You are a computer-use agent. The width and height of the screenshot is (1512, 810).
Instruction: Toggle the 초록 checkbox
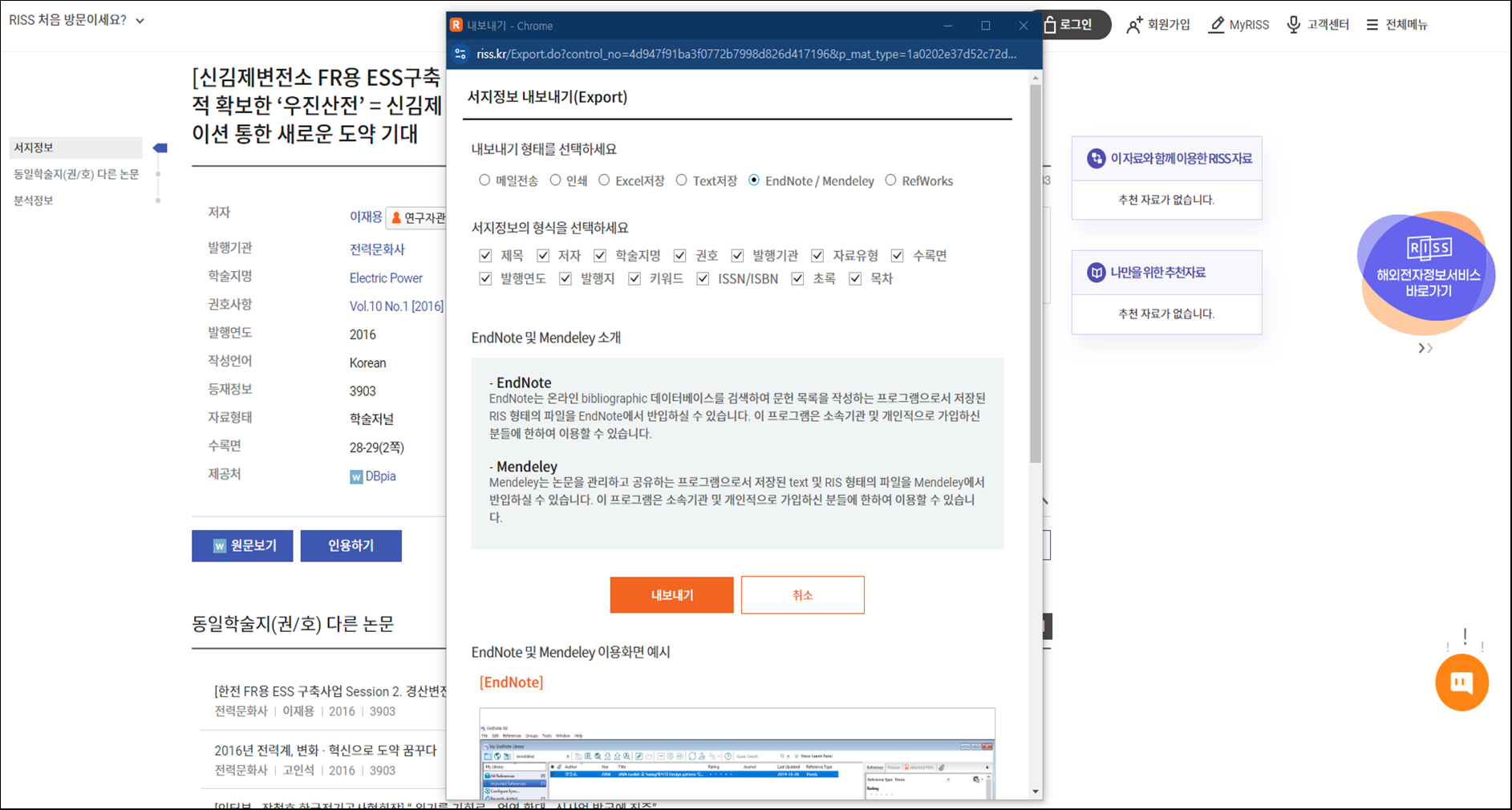(797, 278)
